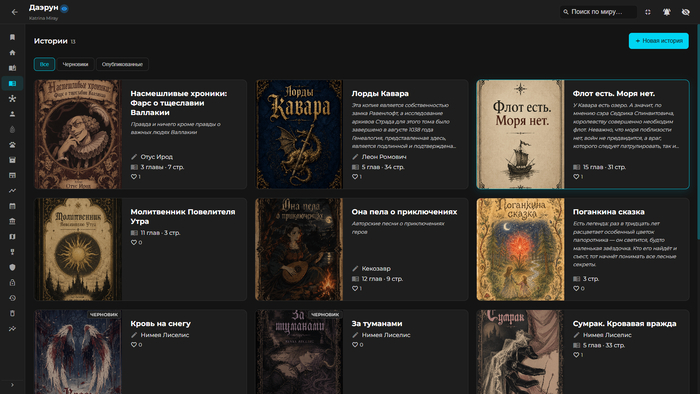
Task: Open the notifications bell
Action: click(667, 12)
